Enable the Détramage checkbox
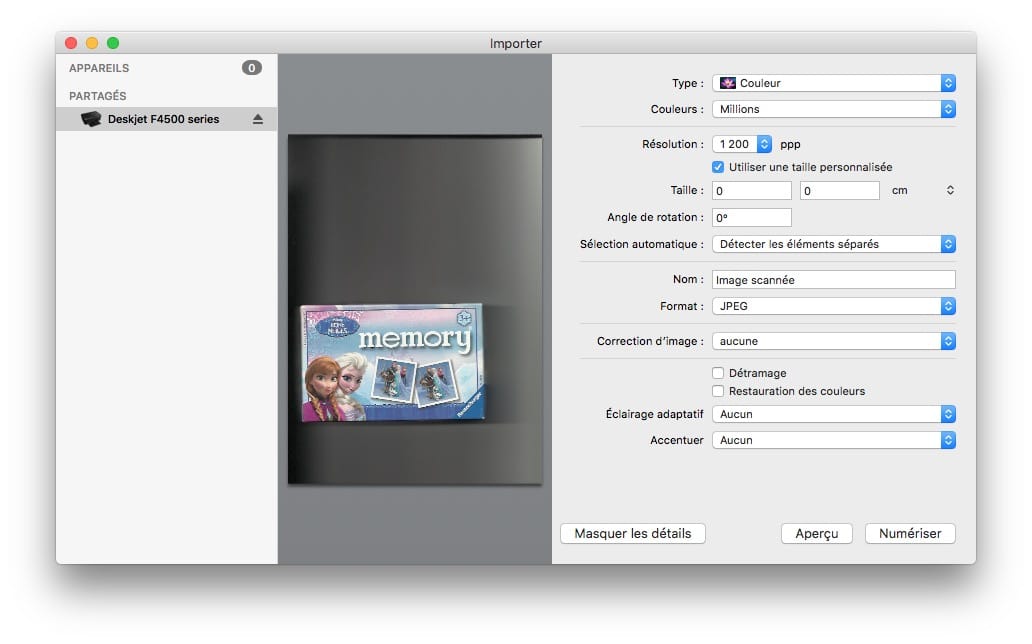The image size is (1032, 644). [717, 373]
